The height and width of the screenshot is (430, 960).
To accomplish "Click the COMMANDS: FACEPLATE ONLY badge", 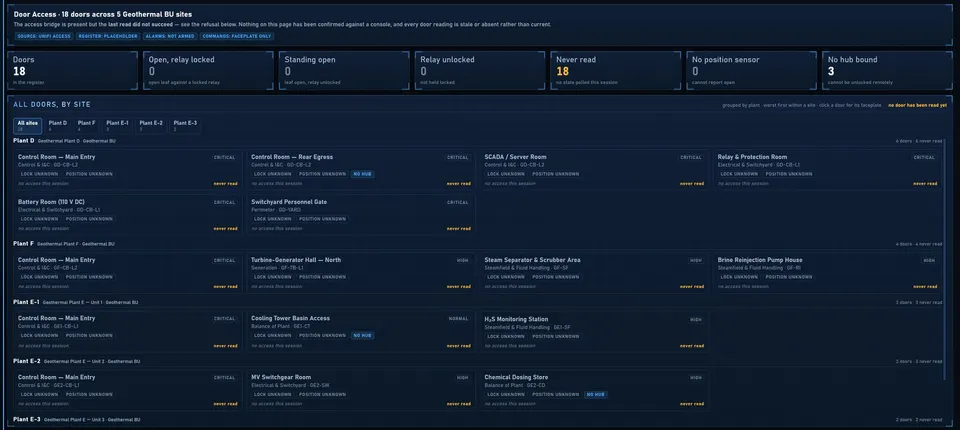I will (x=236, y=36).
